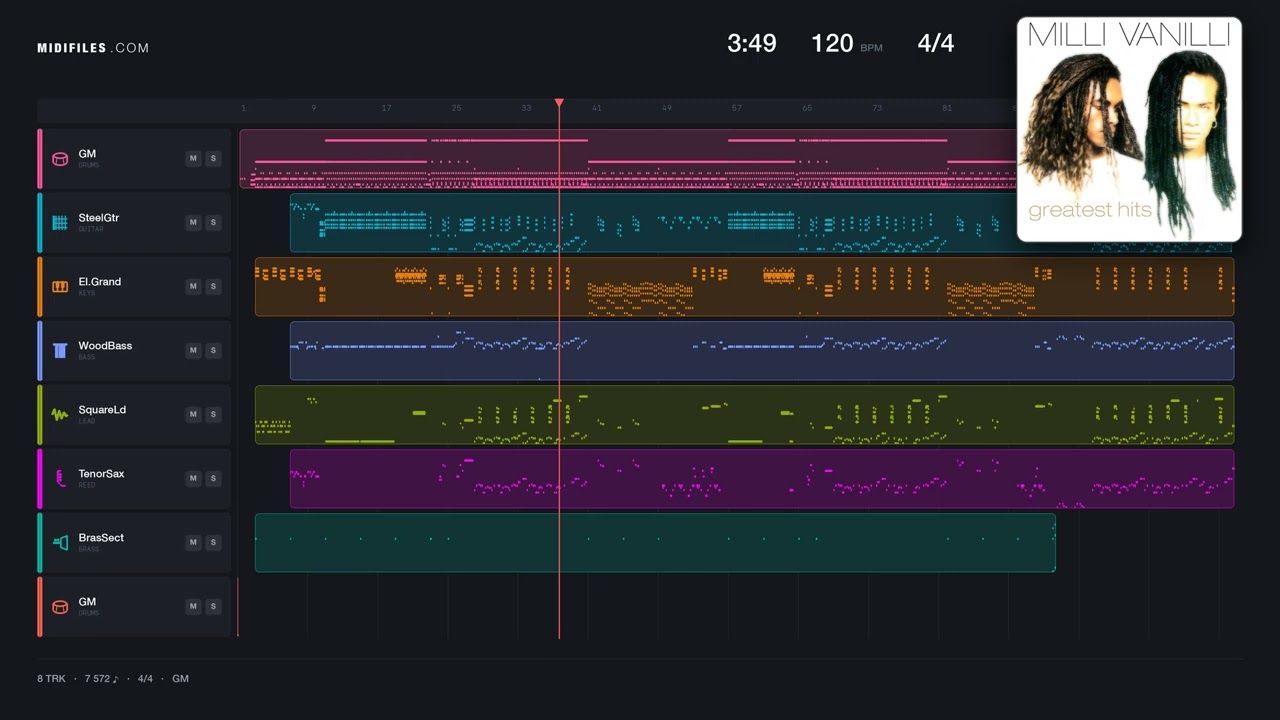Click bar 57 on the timeline ruler
The image size is (1280, 720).
(x=736, y=108)
